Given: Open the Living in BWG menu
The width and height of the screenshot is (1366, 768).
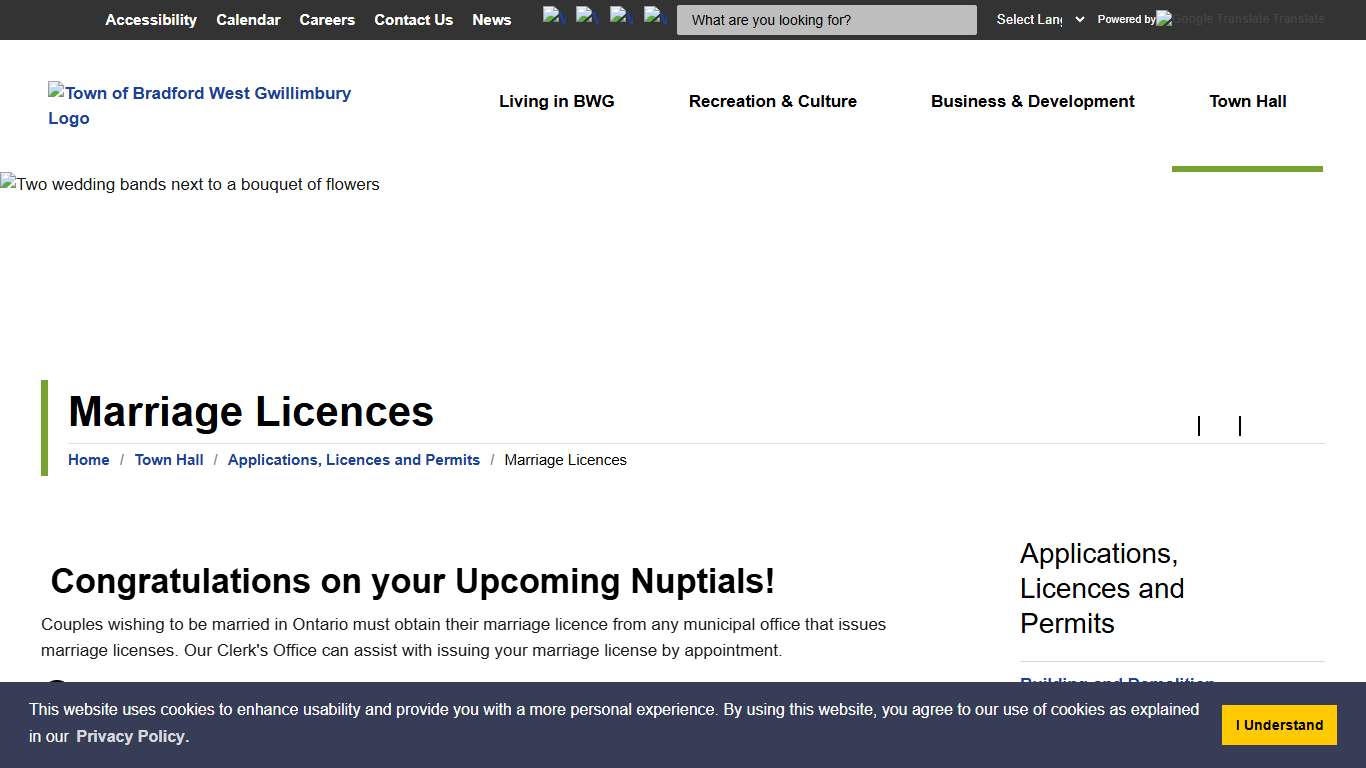Looking at the screenshot, I should [x=557, y=101].
